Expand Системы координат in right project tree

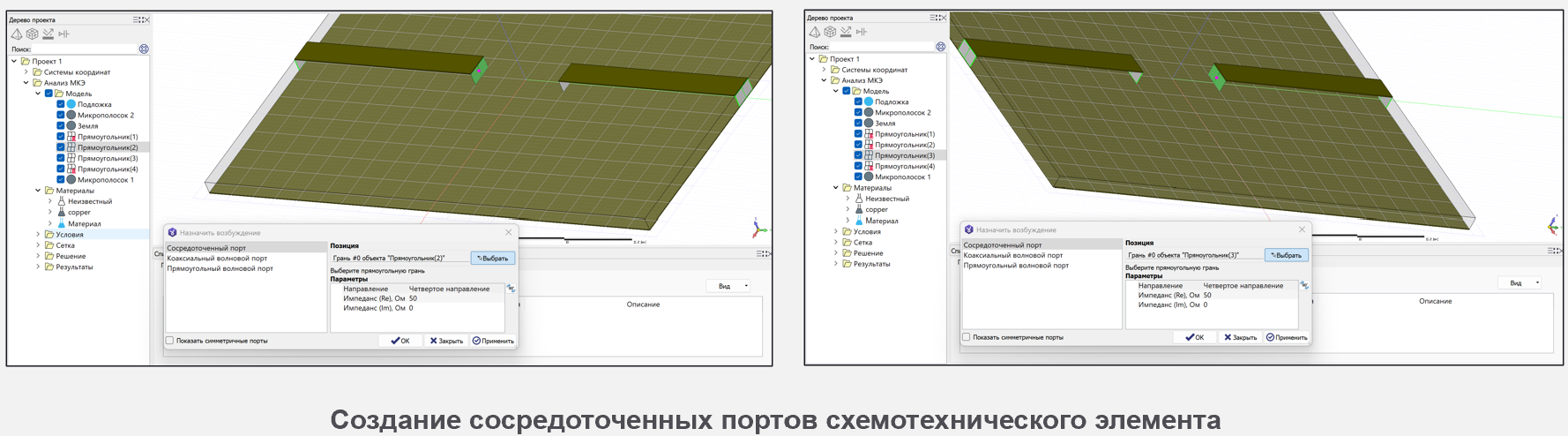click(824, 70)
